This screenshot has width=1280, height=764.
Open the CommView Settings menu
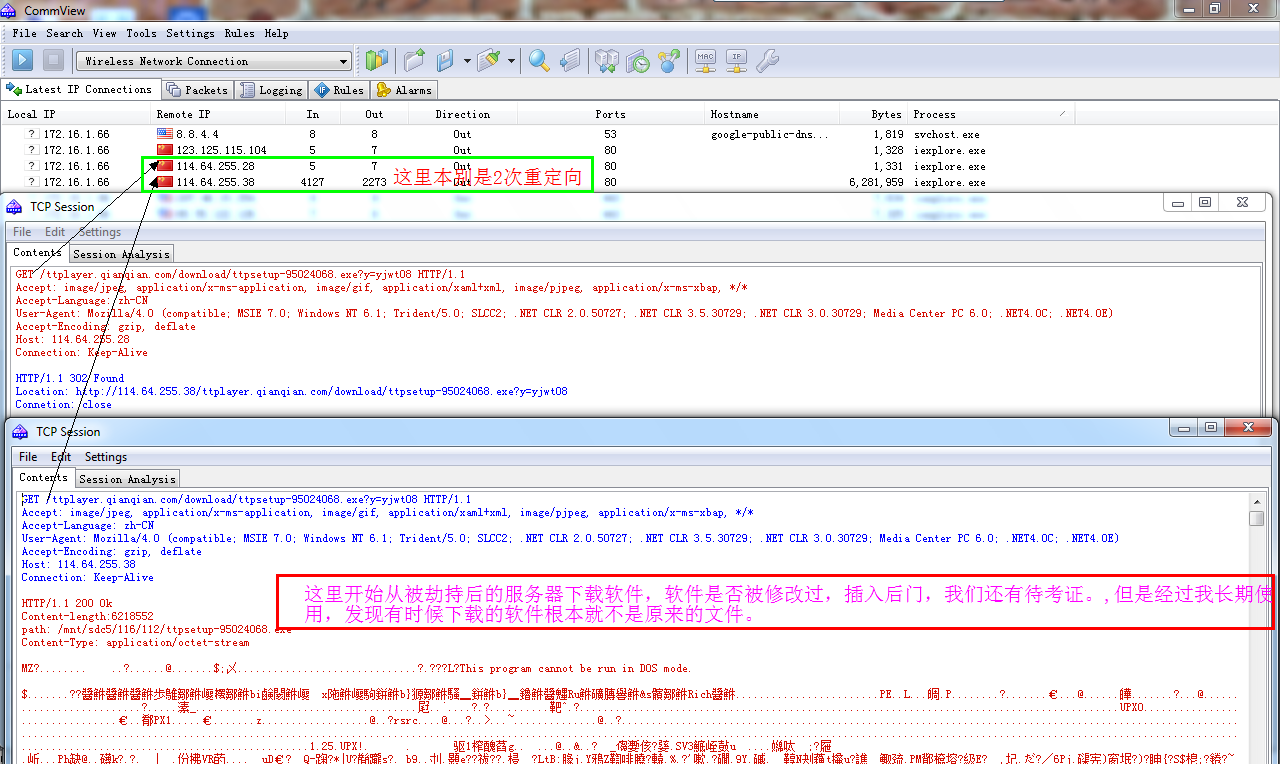tap(190, 33)
